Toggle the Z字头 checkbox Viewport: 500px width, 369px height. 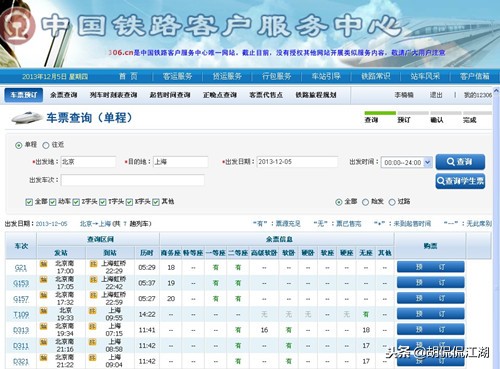76,202
